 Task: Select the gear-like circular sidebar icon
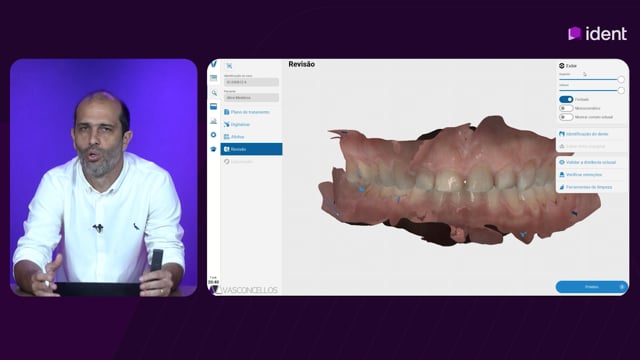pos(213,135)
